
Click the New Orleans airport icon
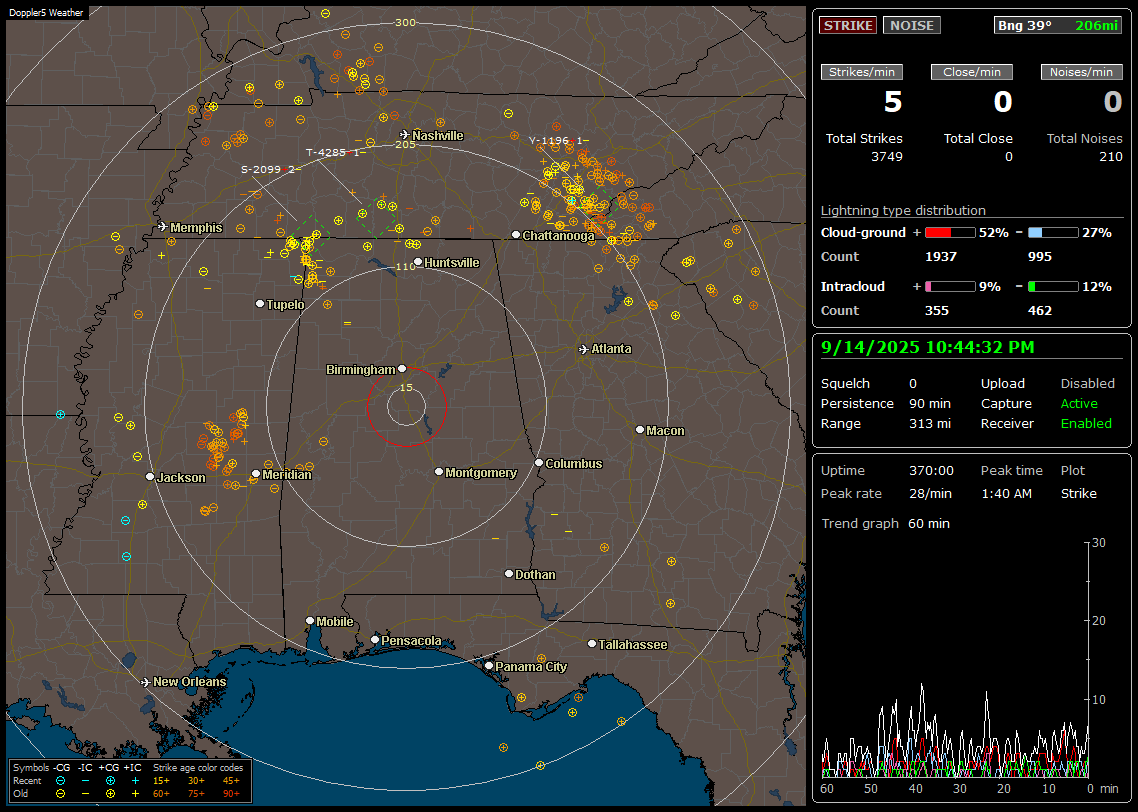[146, 682]
